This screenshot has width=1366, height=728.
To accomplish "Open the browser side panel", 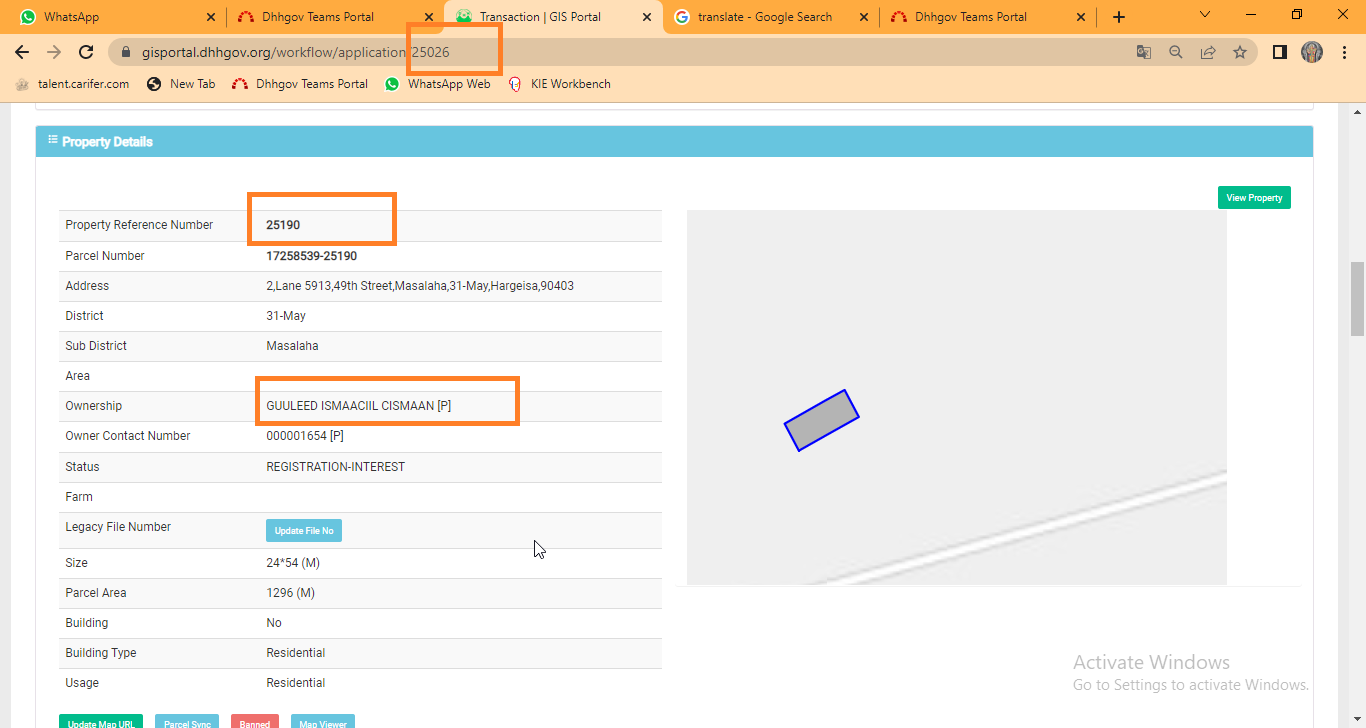I will click(1279, 52).
